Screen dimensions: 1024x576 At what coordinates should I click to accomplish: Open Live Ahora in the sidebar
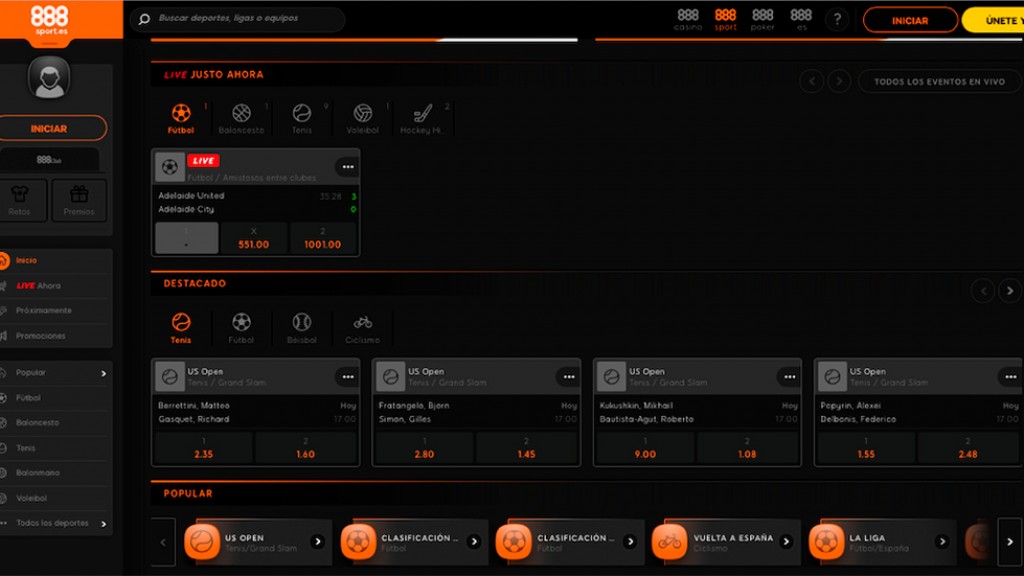(x=54, y=285)
